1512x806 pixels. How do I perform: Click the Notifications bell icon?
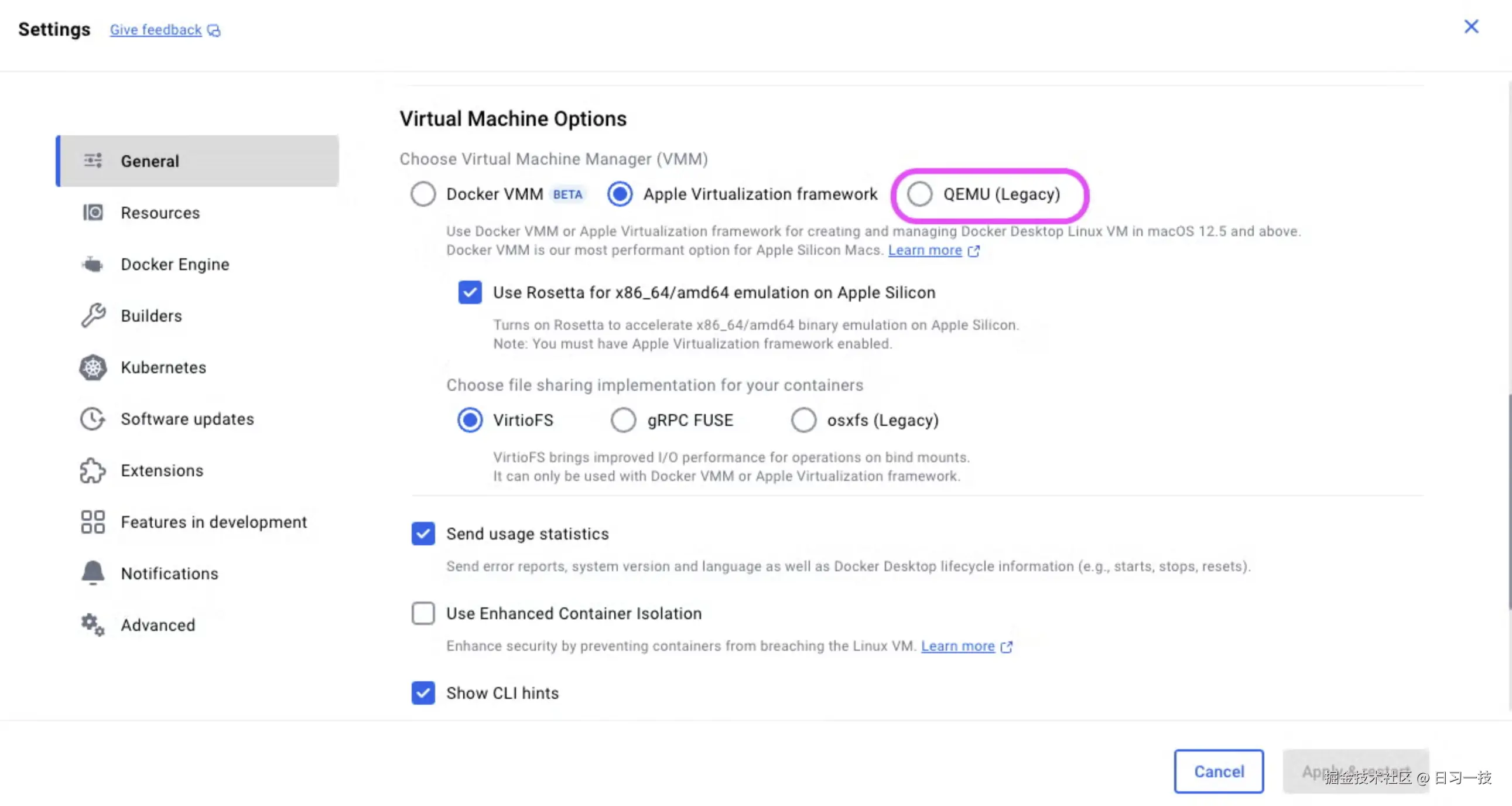[93, 573]
